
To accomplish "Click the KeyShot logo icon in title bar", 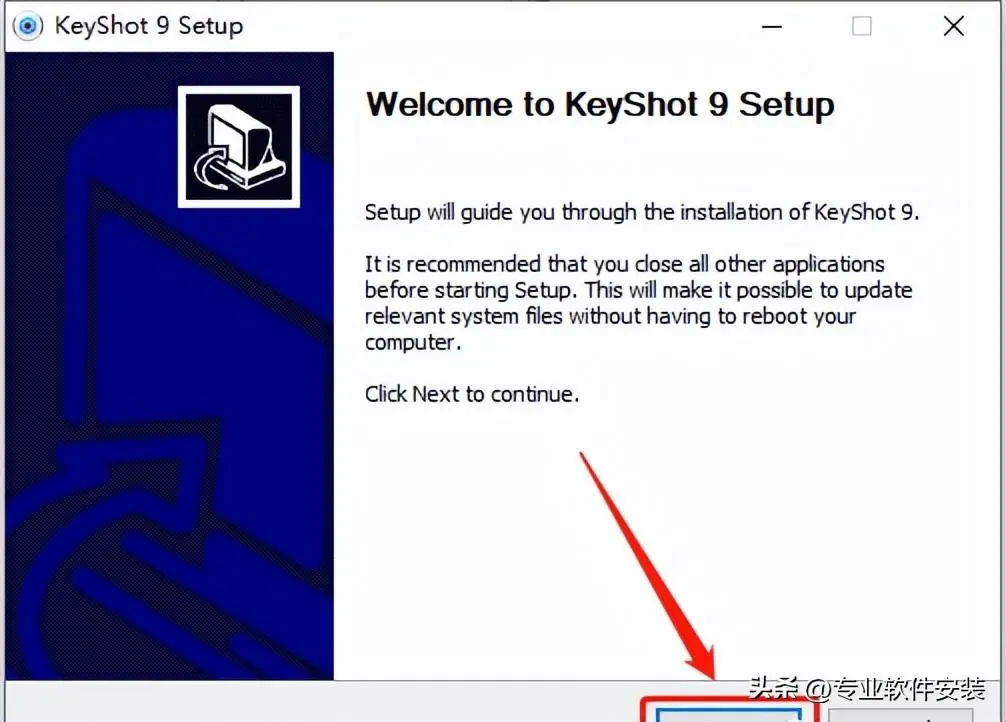I will (x=28, y=26).
